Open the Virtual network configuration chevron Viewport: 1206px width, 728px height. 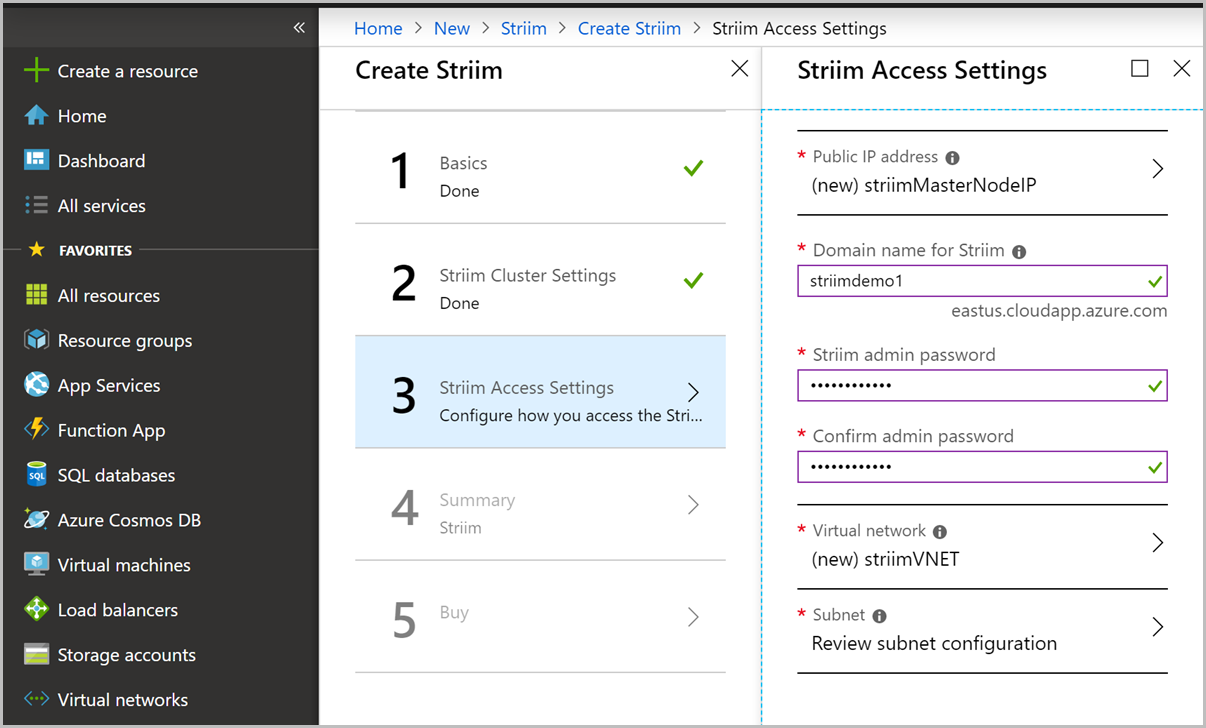click(1158, 542)
